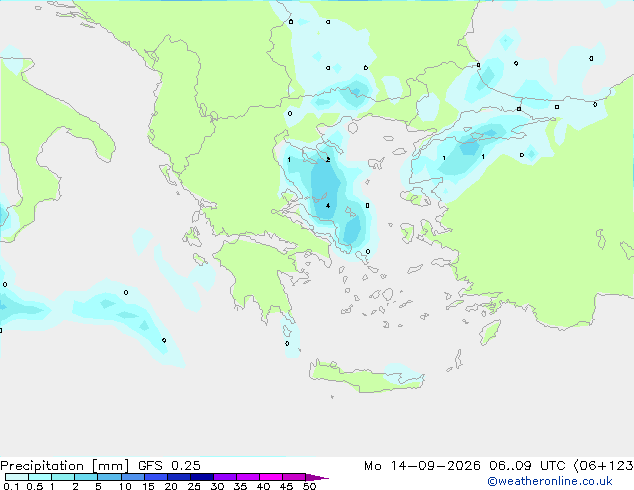Pick the legend swatch between 10 and 15

[132, 477]
